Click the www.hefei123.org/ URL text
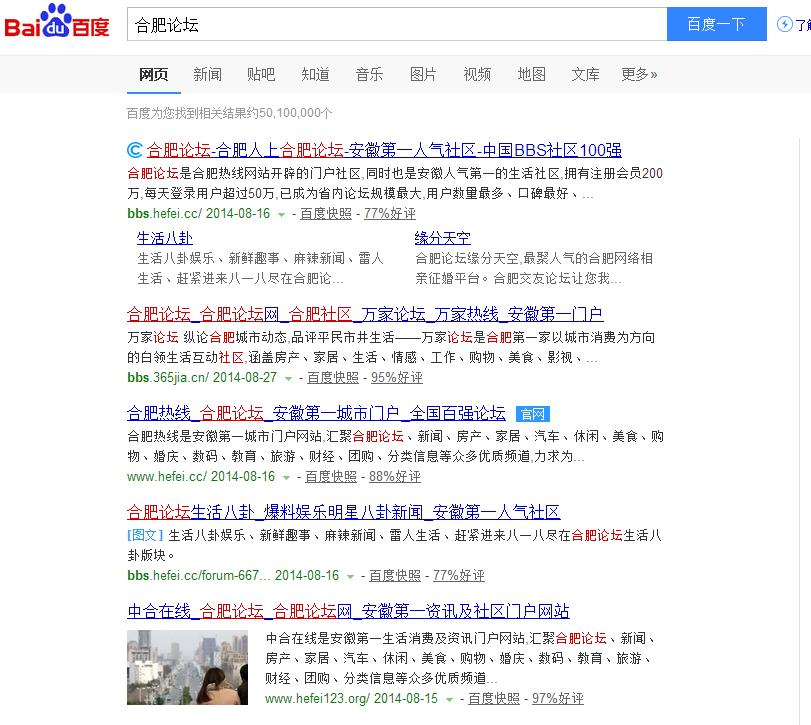811x725 pixels. [318, 699]
